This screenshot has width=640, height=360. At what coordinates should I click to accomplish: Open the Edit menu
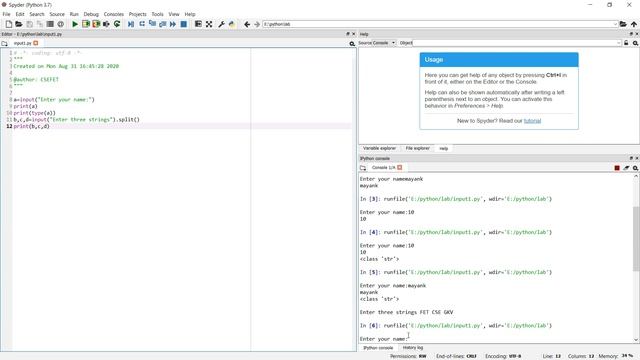tap(20, 14)
